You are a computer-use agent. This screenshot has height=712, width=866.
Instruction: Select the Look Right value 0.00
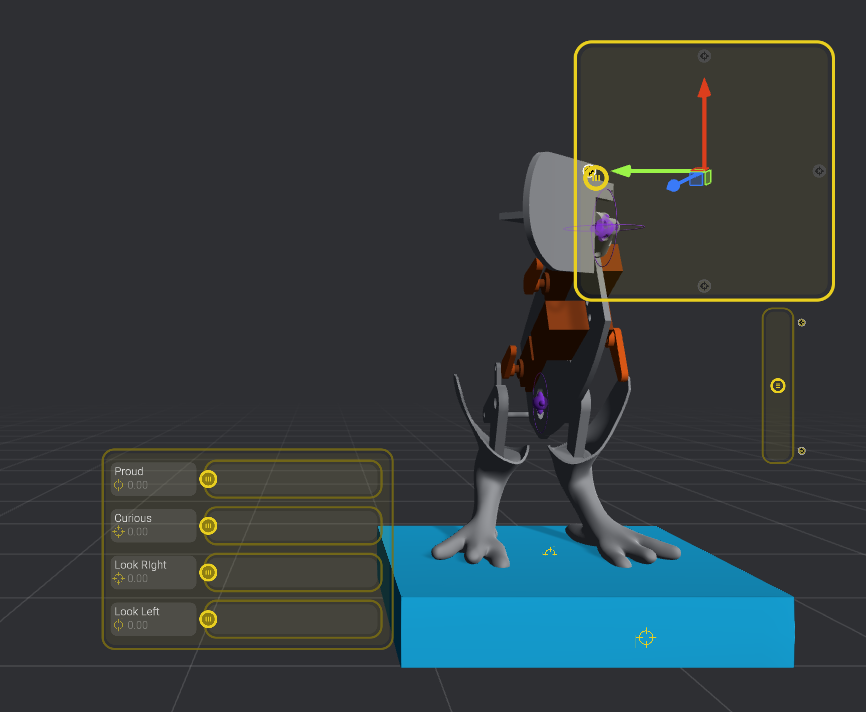tap(138, 578)
